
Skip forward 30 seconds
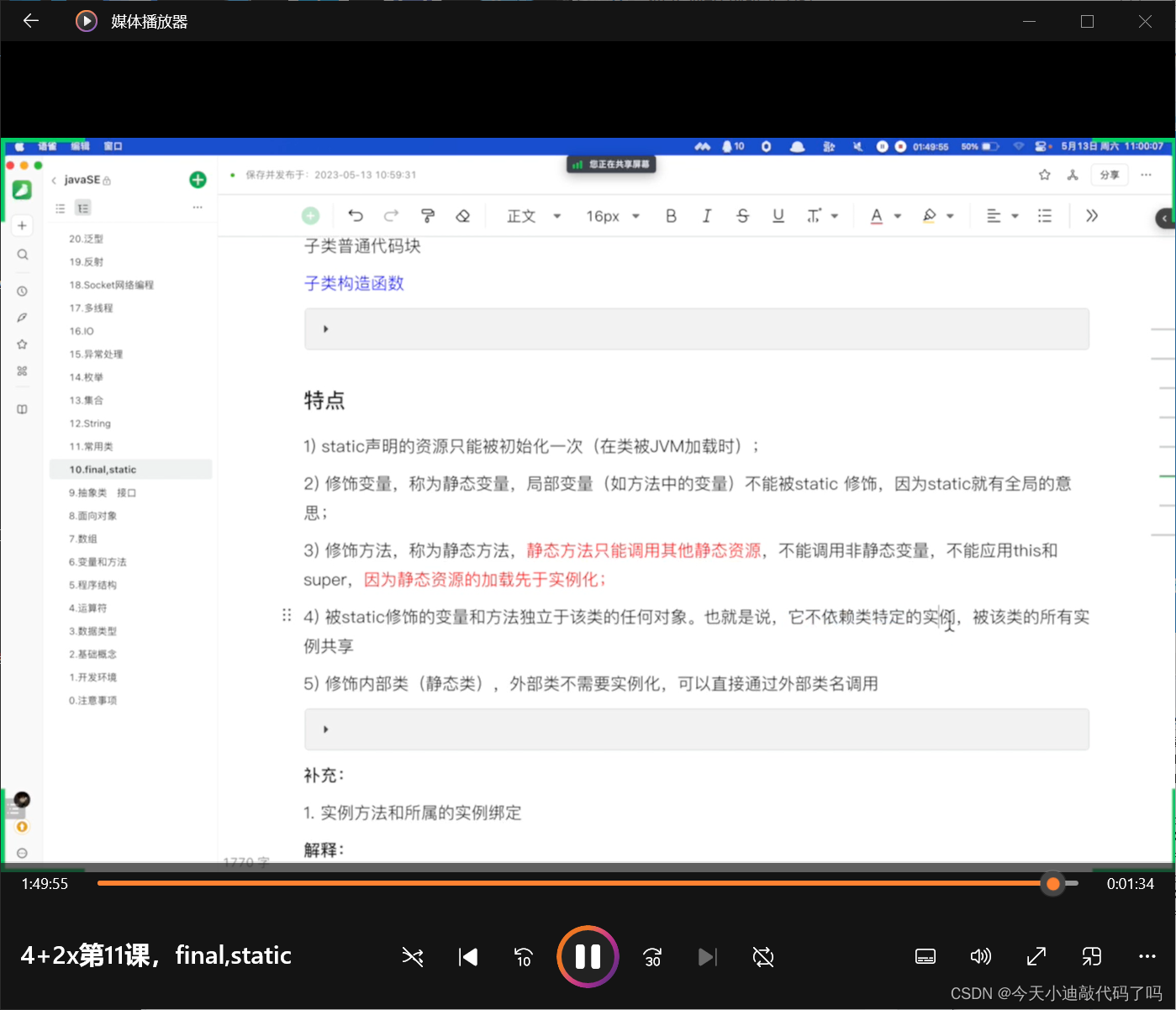point(652,956)
